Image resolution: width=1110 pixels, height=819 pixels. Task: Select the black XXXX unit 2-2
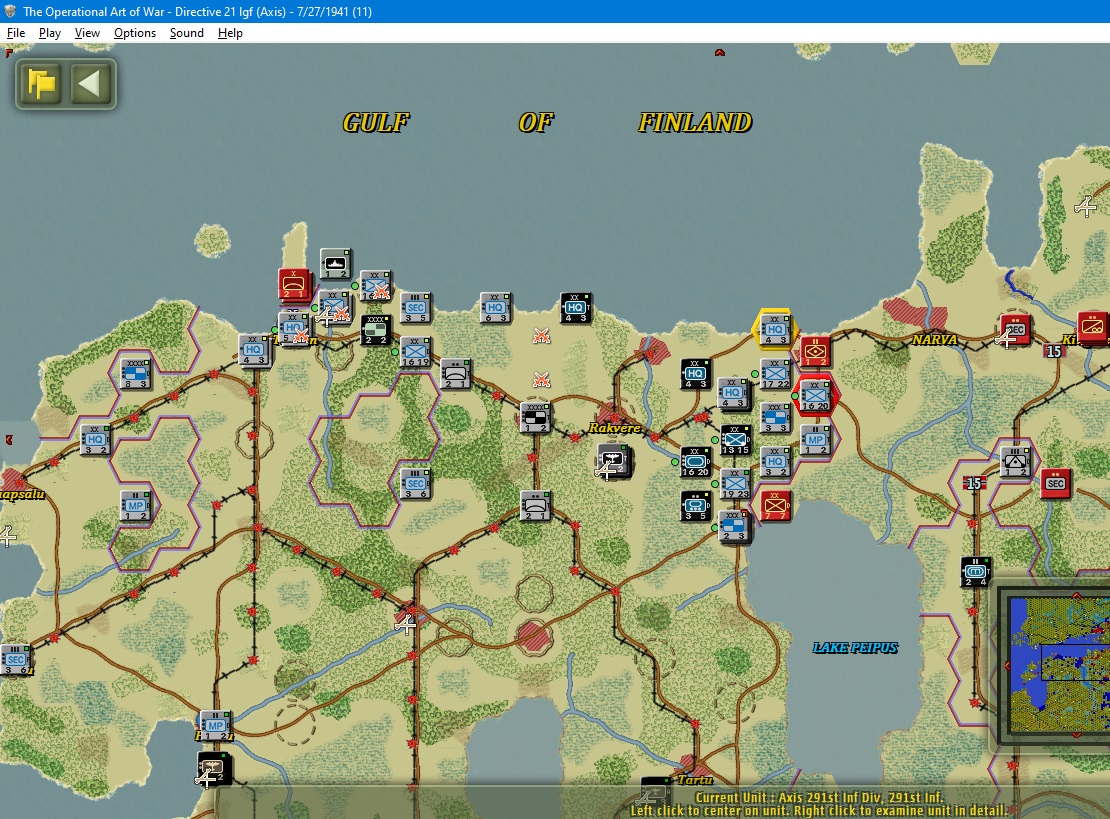376,329
